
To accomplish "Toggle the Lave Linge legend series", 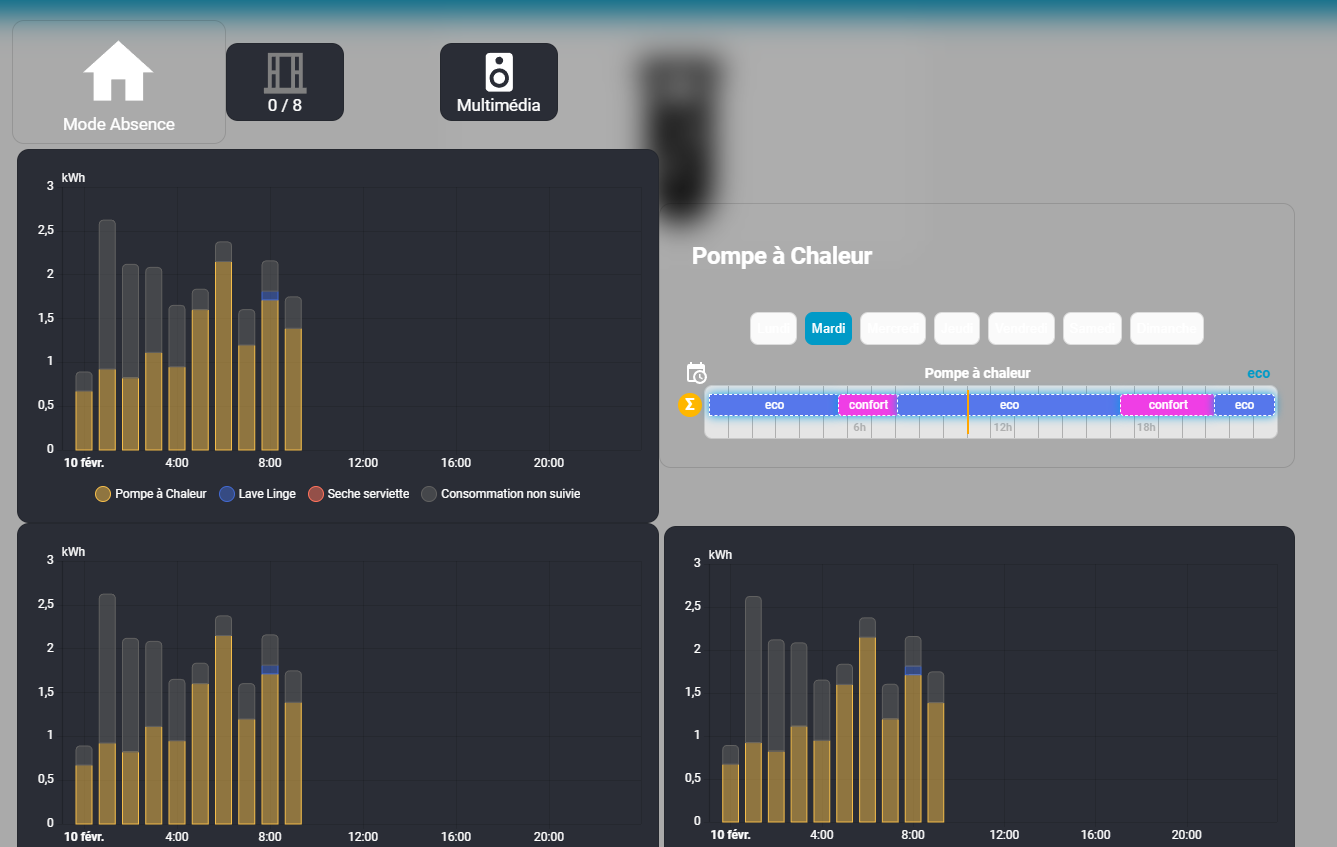I will (257, 494).
